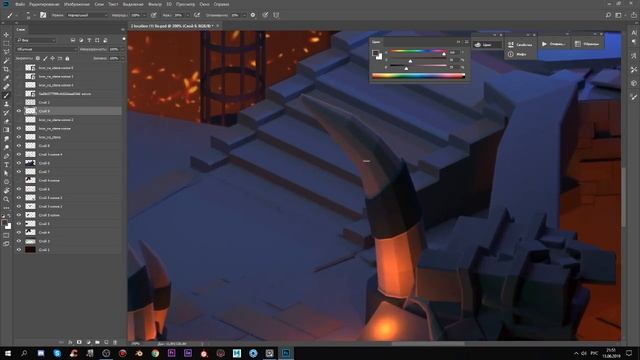Expand the smoothing percentage arrow
The image size is (640, 360).
[x=244, y=15]
